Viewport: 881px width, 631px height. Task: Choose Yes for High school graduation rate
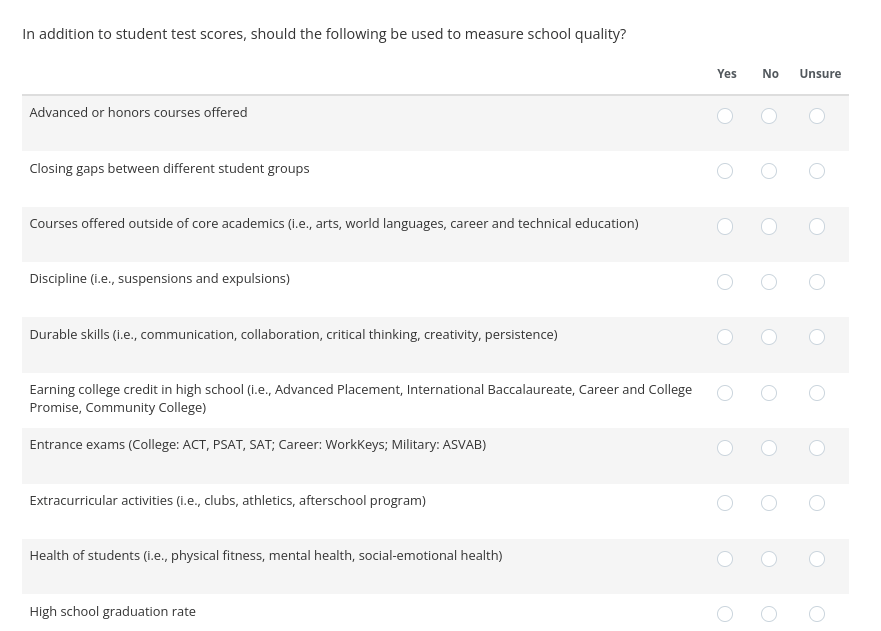[725, 614]
